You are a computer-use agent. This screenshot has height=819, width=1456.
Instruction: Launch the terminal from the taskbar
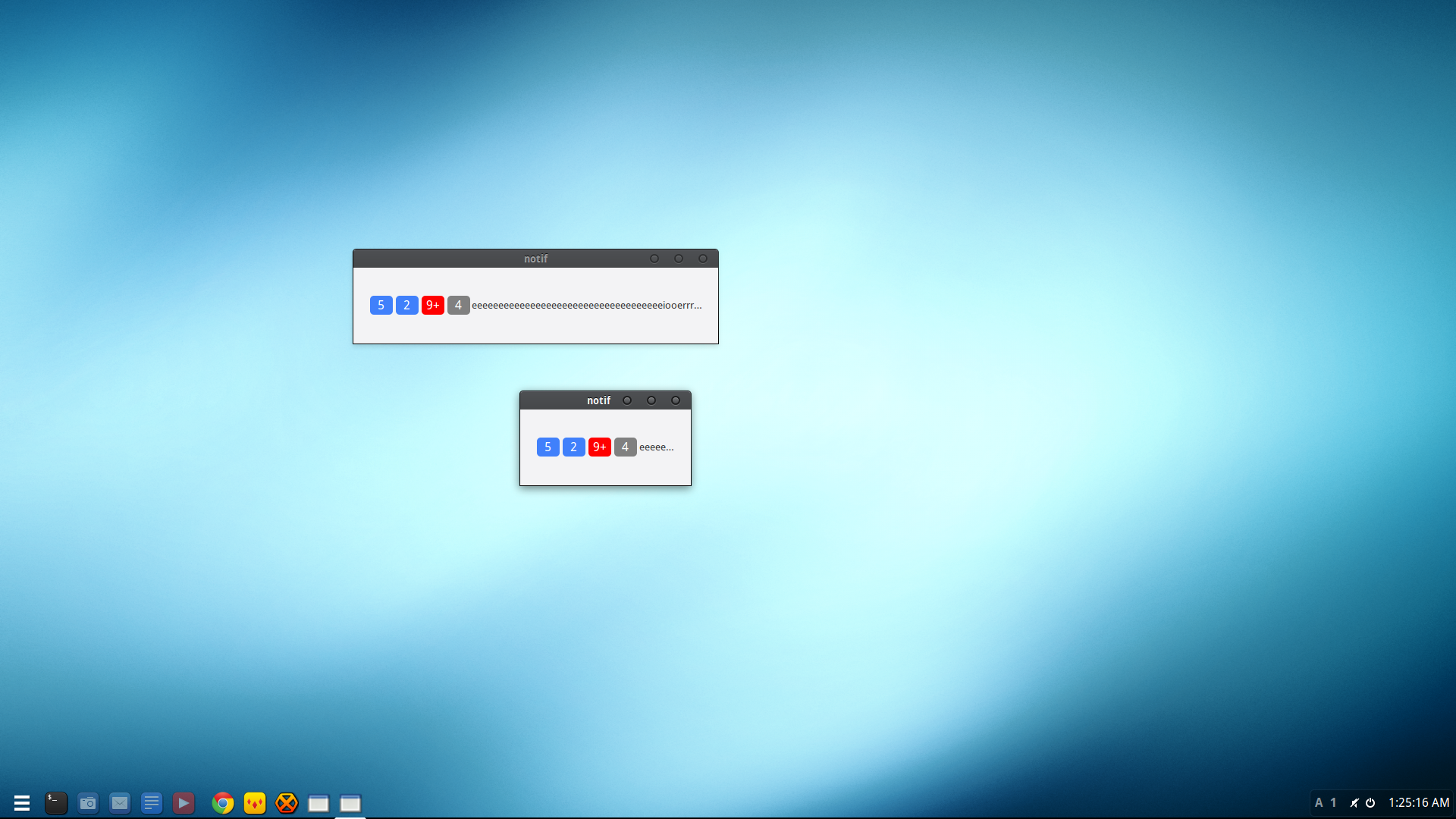pos(56,803)
